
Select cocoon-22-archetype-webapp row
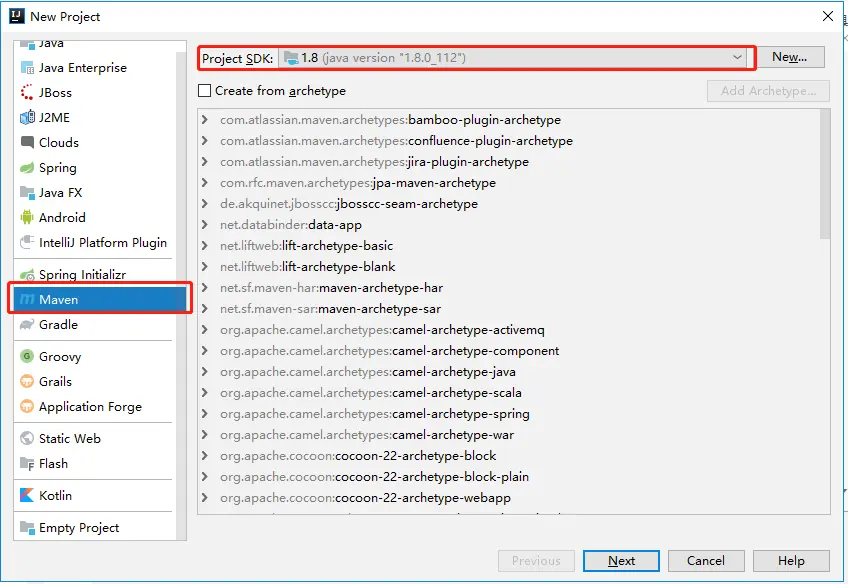pos(509,497)
